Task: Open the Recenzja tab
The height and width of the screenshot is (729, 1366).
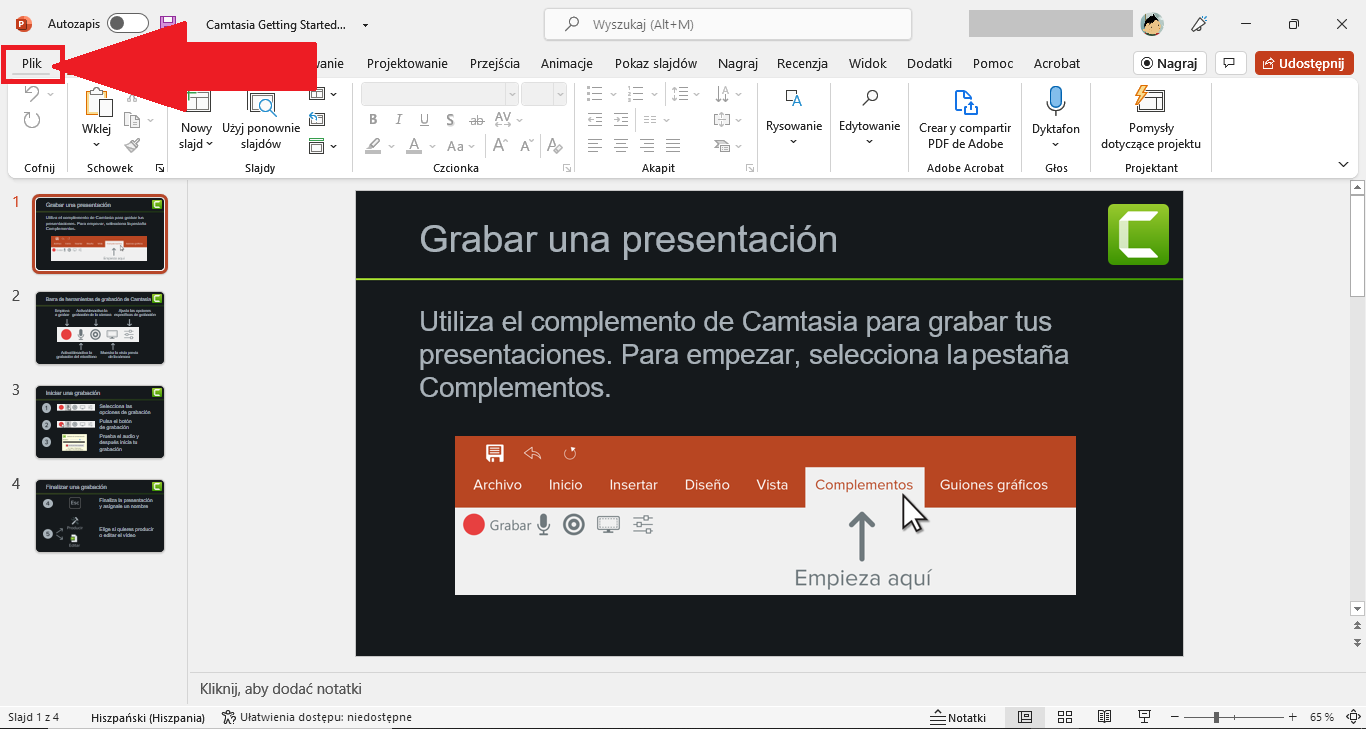Action: pyautogui.click(x=802, y=63)
